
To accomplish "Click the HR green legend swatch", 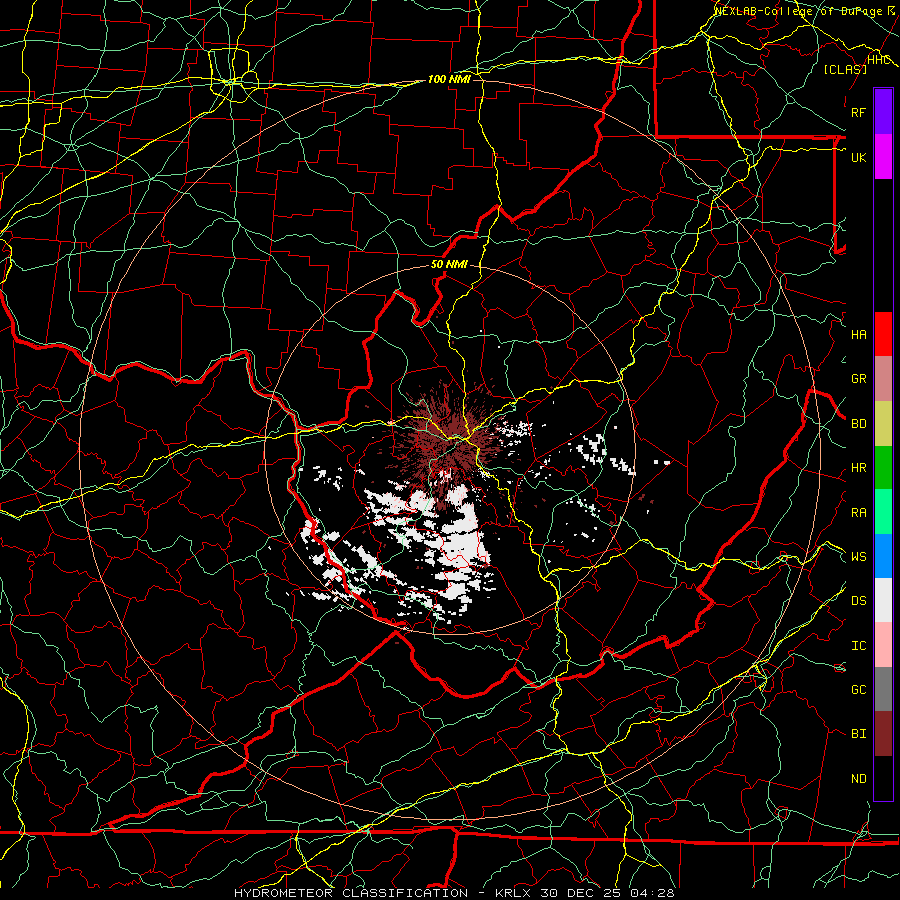I will 883,468.
